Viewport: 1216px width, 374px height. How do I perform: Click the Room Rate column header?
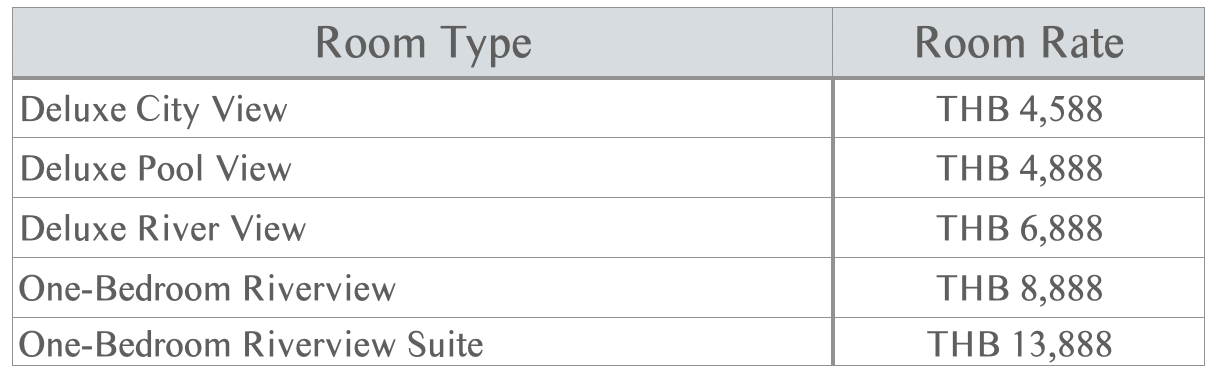click(1020, 45)
